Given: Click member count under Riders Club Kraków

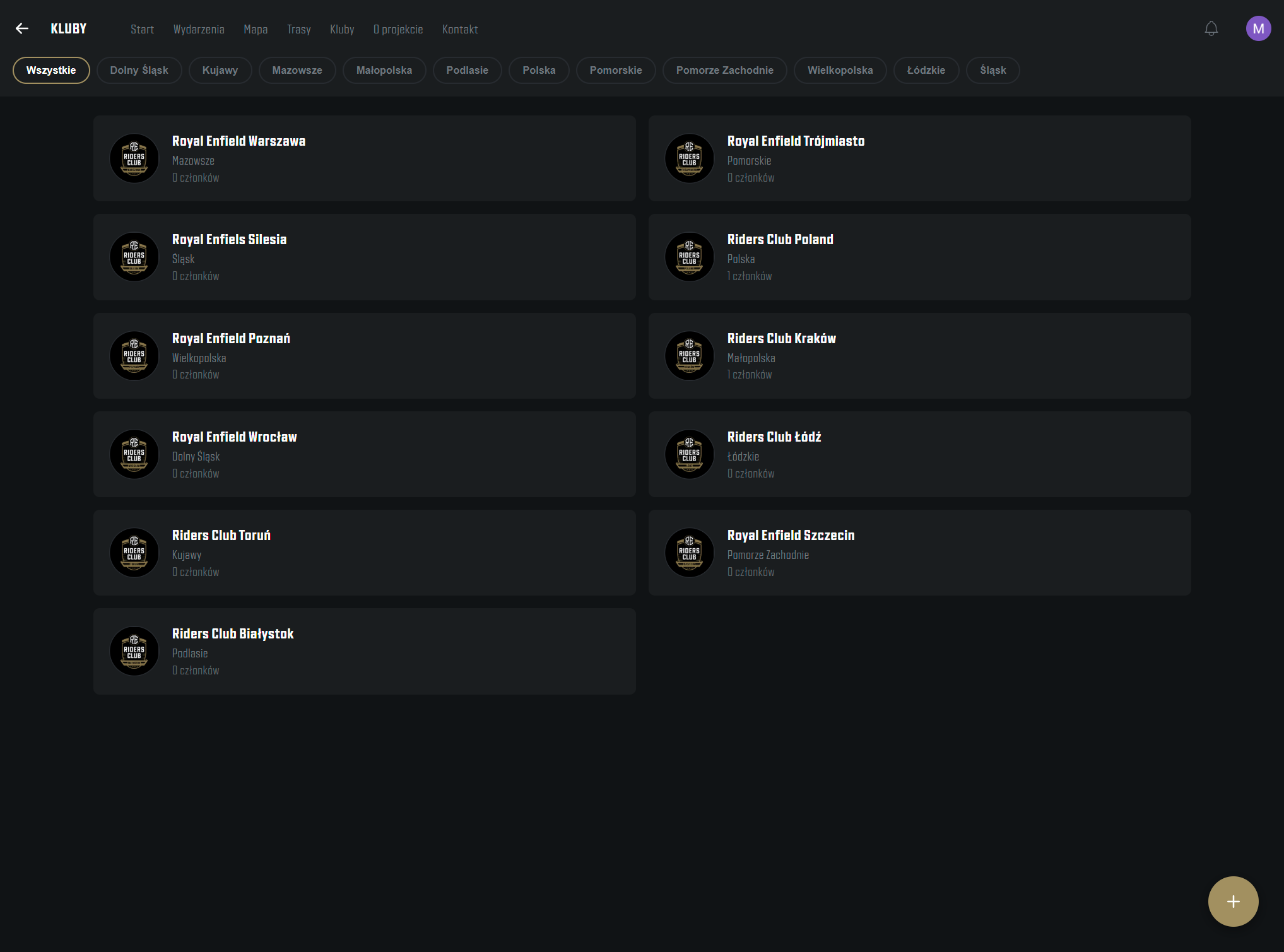Looking at the screenshot, I should tap(750, 375).
